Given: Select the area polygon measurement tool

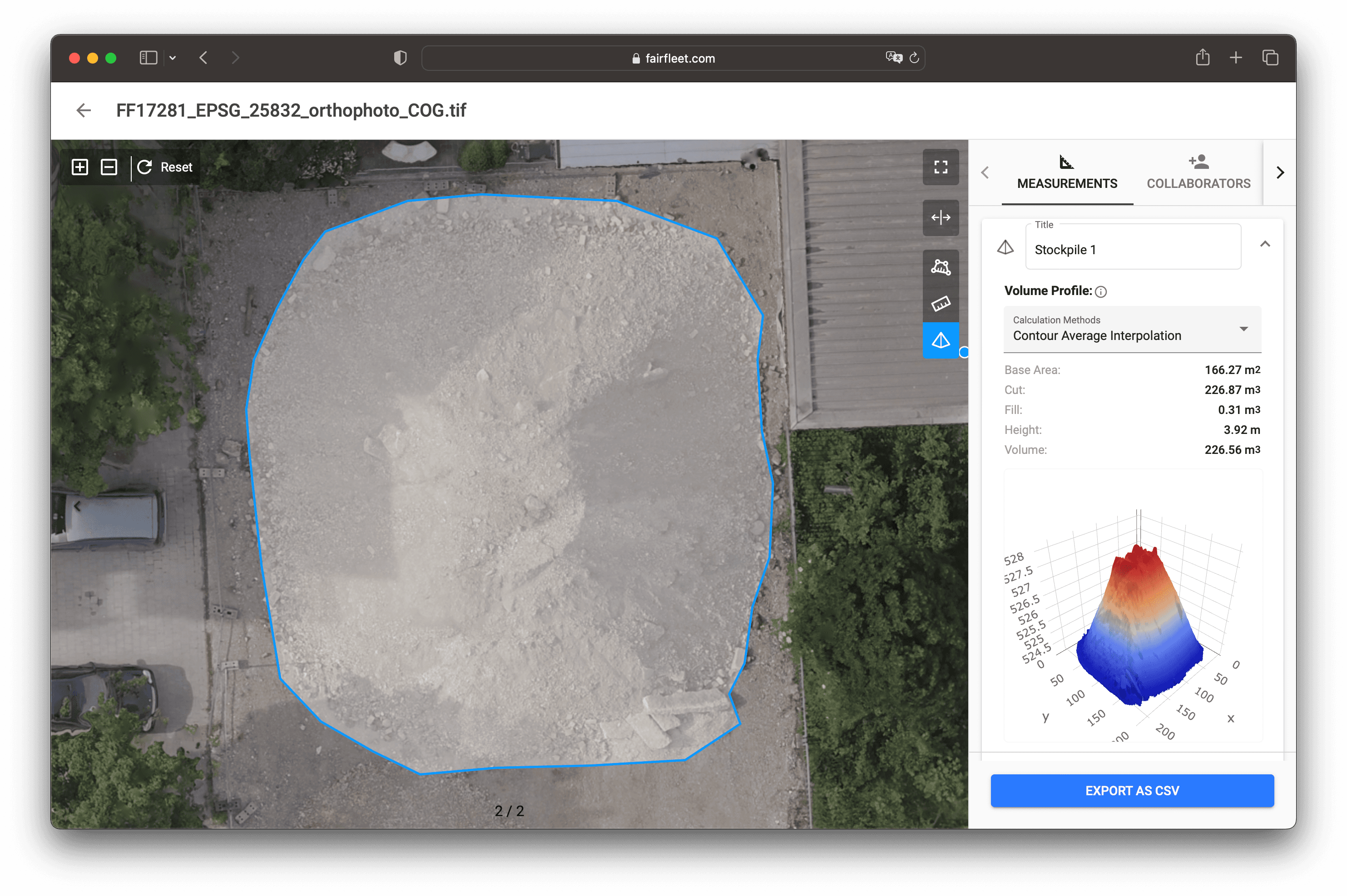Looking at the screenshot, I should (x=941, y=267).
